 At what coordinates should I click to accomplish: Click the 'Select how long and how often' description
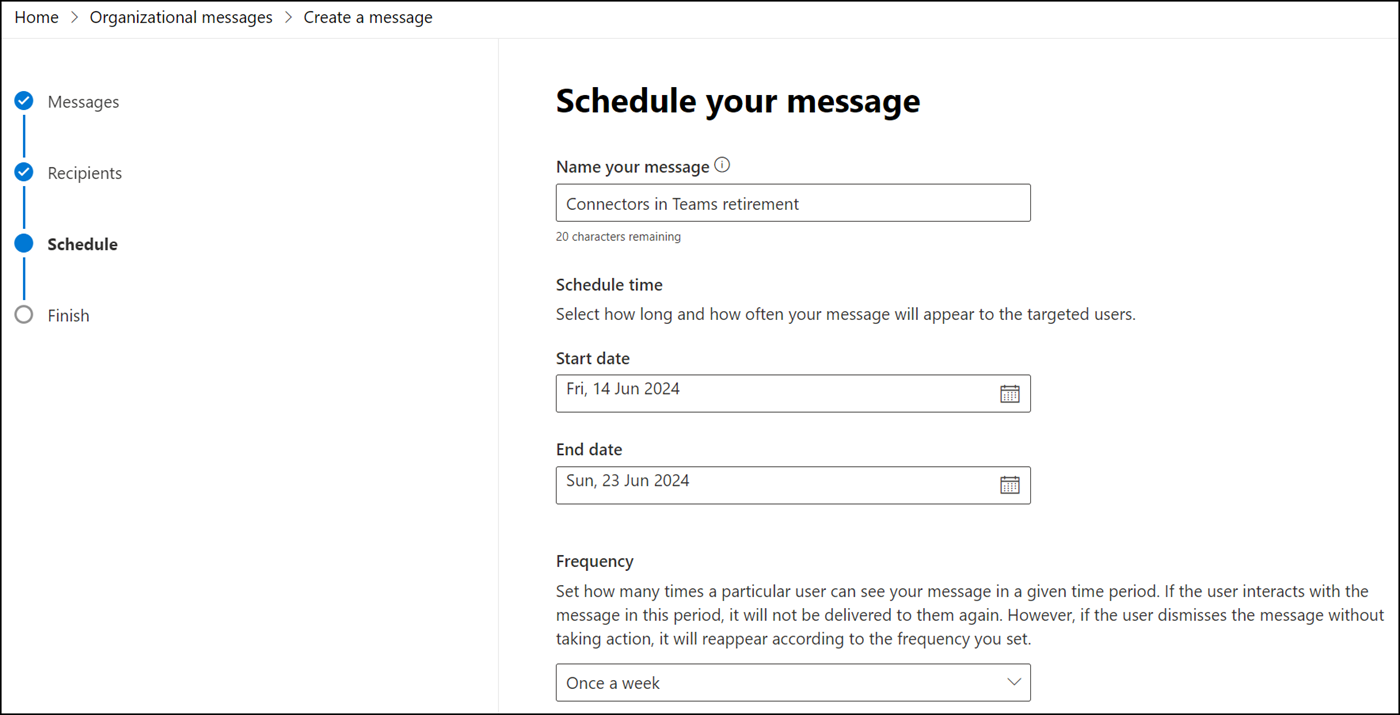pos(846,314)
